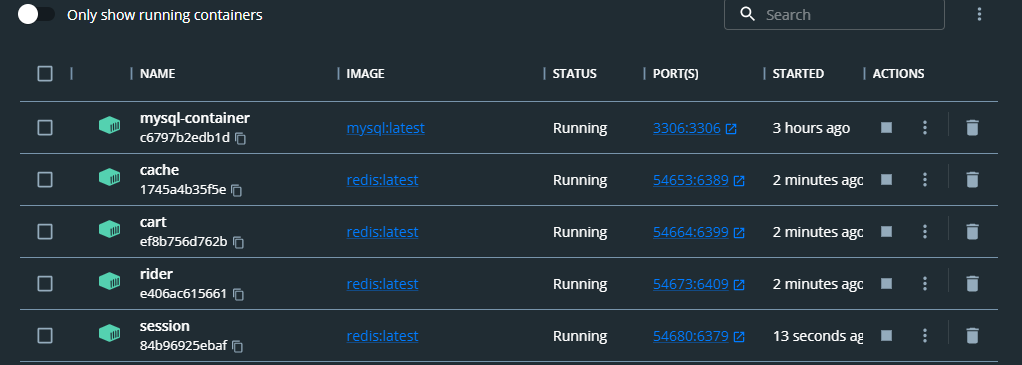Check the cart row checkbox
The width and height of the screenshot is (1022, 365).
tap(45, 231)
